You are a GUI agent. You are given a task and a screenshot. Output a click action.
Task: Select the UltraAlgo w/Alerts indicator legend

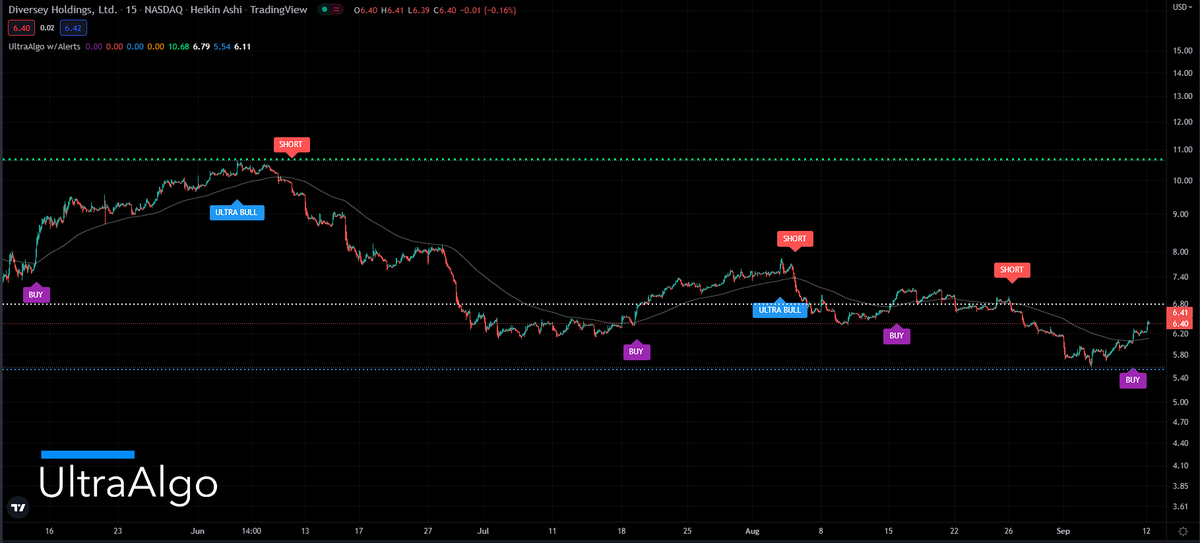point(43,46)
